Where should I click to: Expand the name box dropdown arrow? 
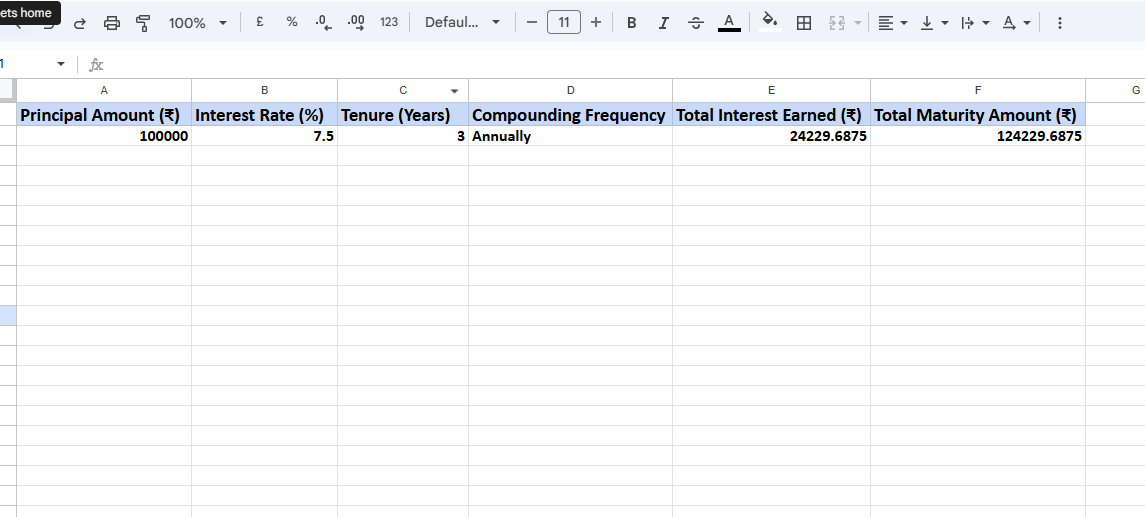point(61,64)
